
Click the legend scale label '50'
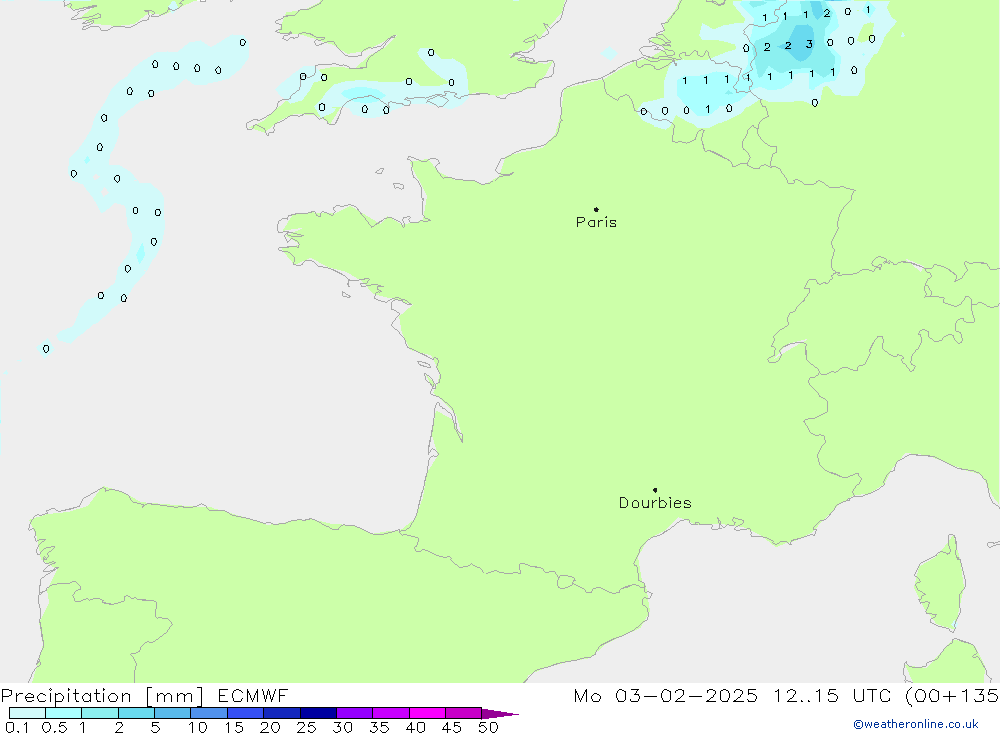(489, 727)
